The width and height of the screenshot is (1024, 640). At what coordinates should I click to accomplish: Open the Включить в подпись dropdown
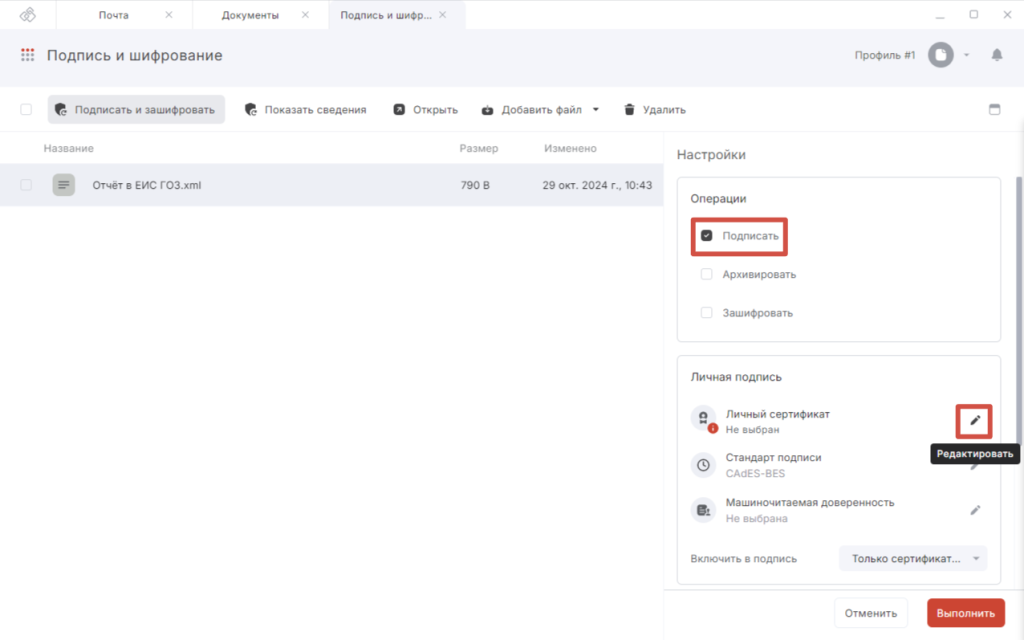[913, 558]
